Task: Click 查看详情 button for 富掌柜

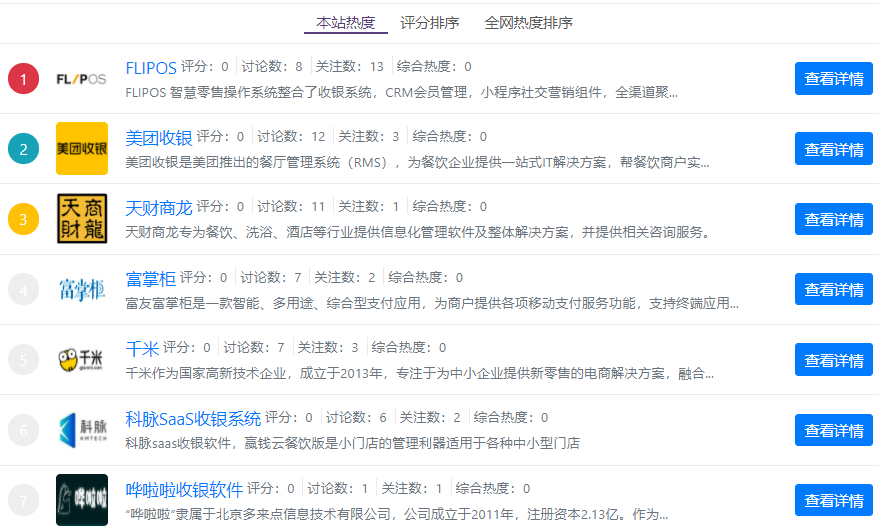Action: [834, 289]
